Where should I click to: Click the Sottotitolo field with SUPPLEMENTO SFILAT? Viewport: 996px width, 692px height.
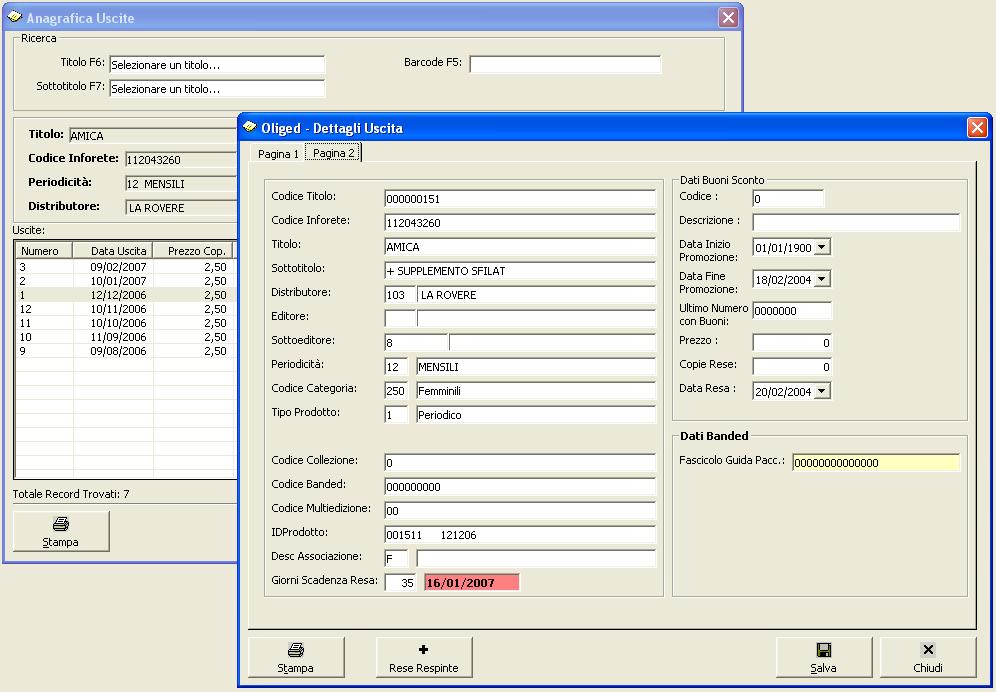tap(520, 271)
